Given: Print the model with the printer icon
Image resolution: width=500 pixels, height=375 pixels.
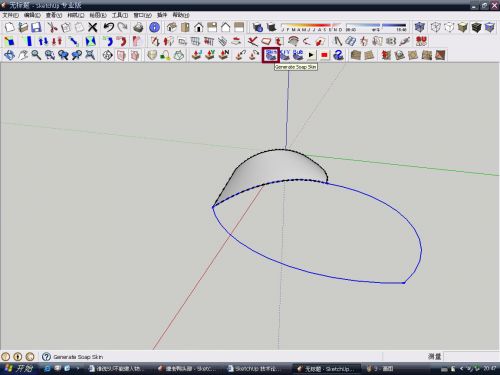Looking at the screenshot, I should click(138, 27).
